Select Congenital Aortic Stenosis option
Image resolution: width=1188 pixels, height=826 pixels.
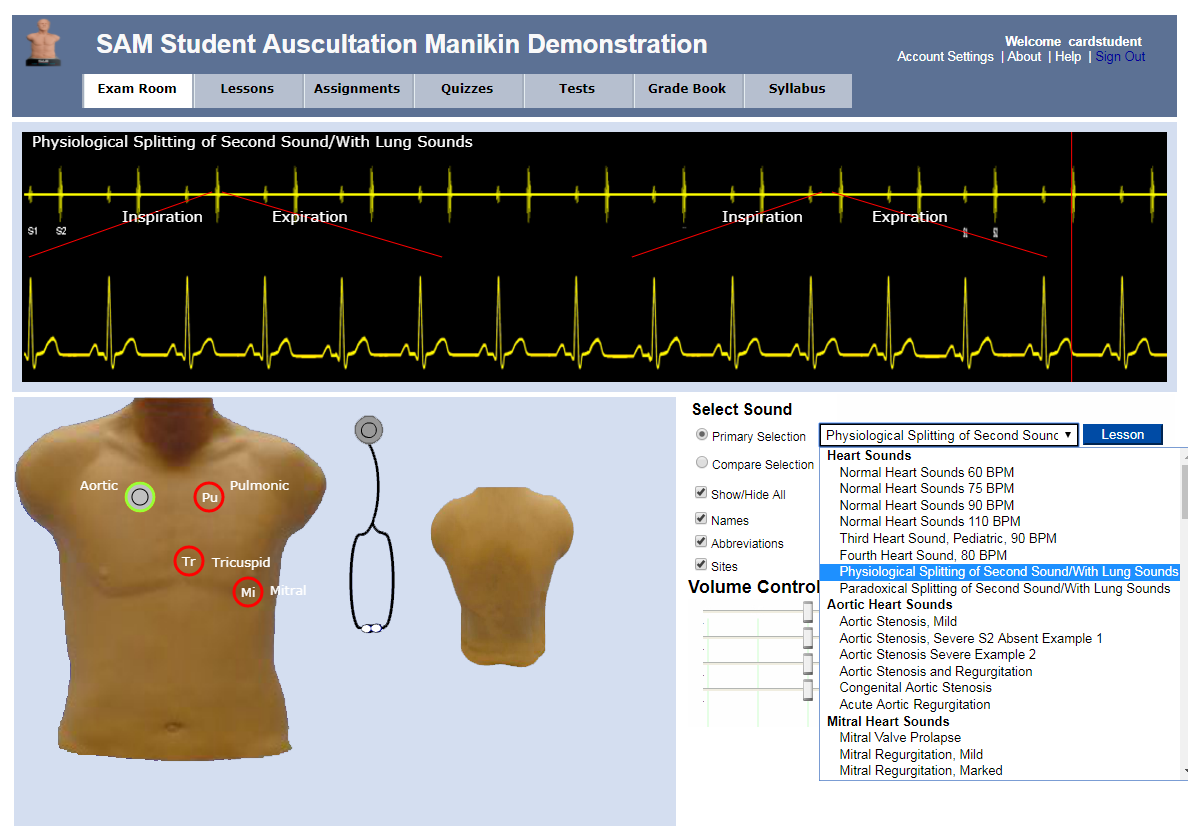click(915, 687)
